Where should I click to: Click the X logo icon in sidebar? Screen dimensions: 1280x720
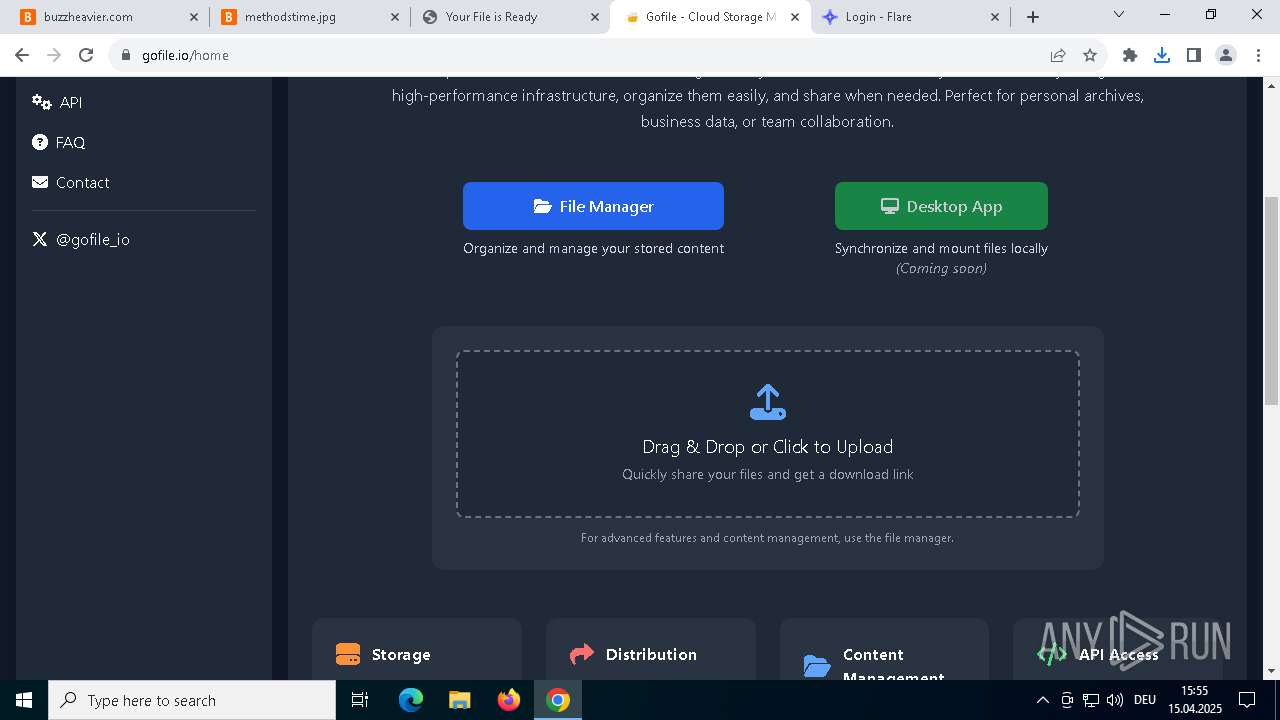click(40, 239)
